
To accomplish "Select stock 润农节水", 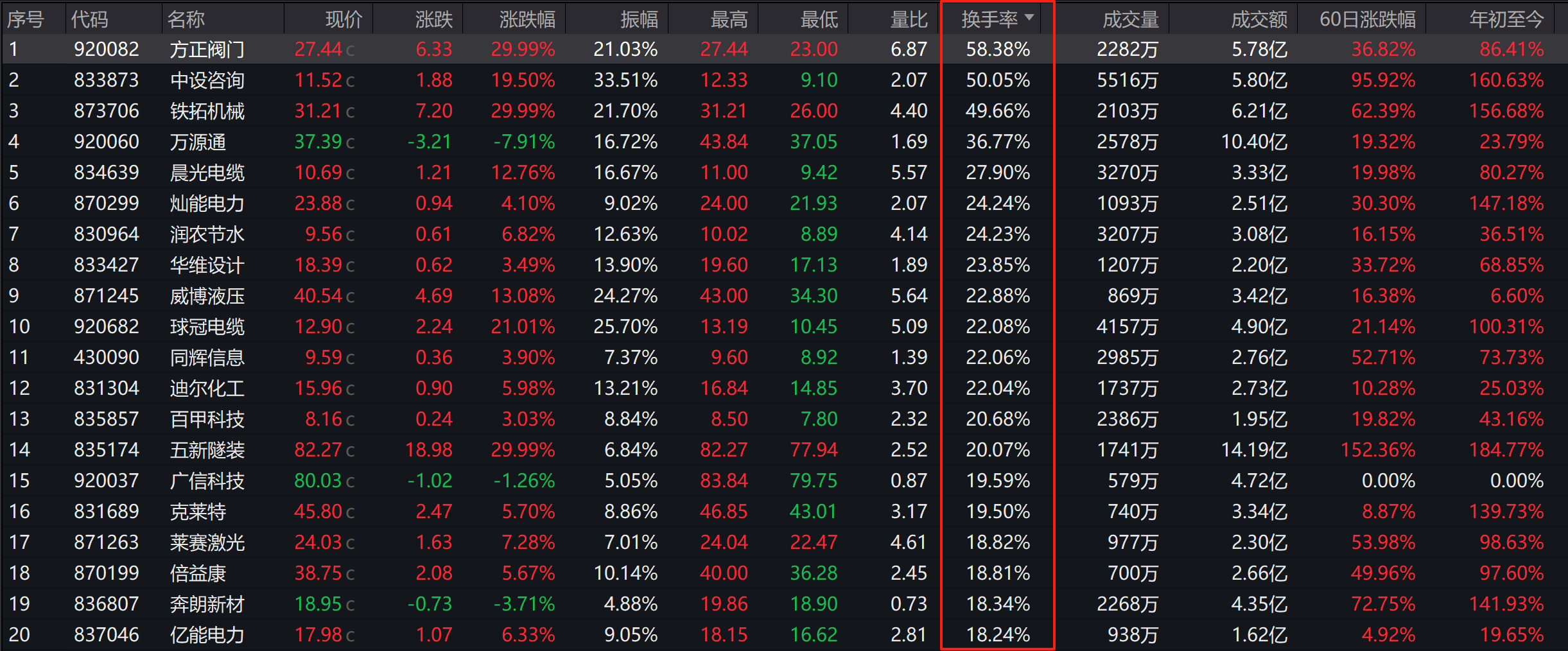I will 207,234.
